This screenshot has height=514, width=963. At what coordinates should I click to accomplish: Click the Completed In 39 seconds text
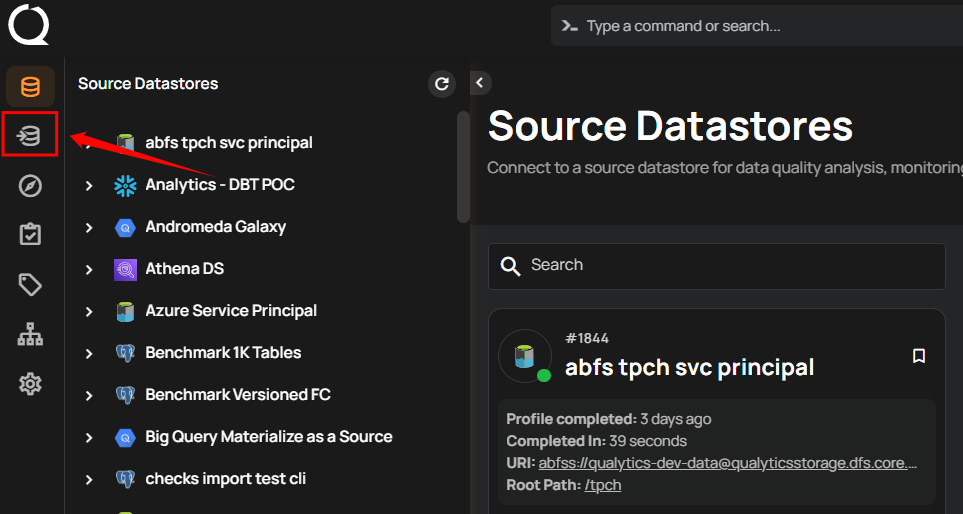click(596, 441)
